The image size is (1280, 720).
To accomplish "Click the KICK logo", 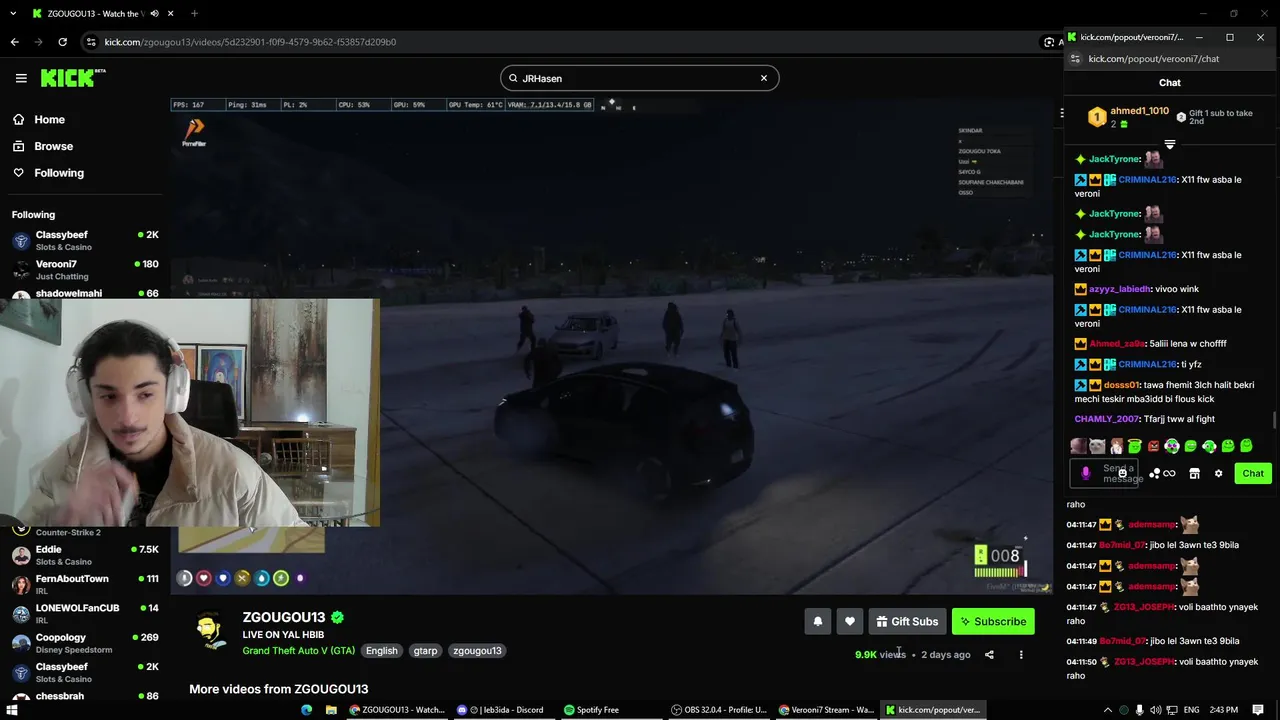I will (x=73, y=78).
